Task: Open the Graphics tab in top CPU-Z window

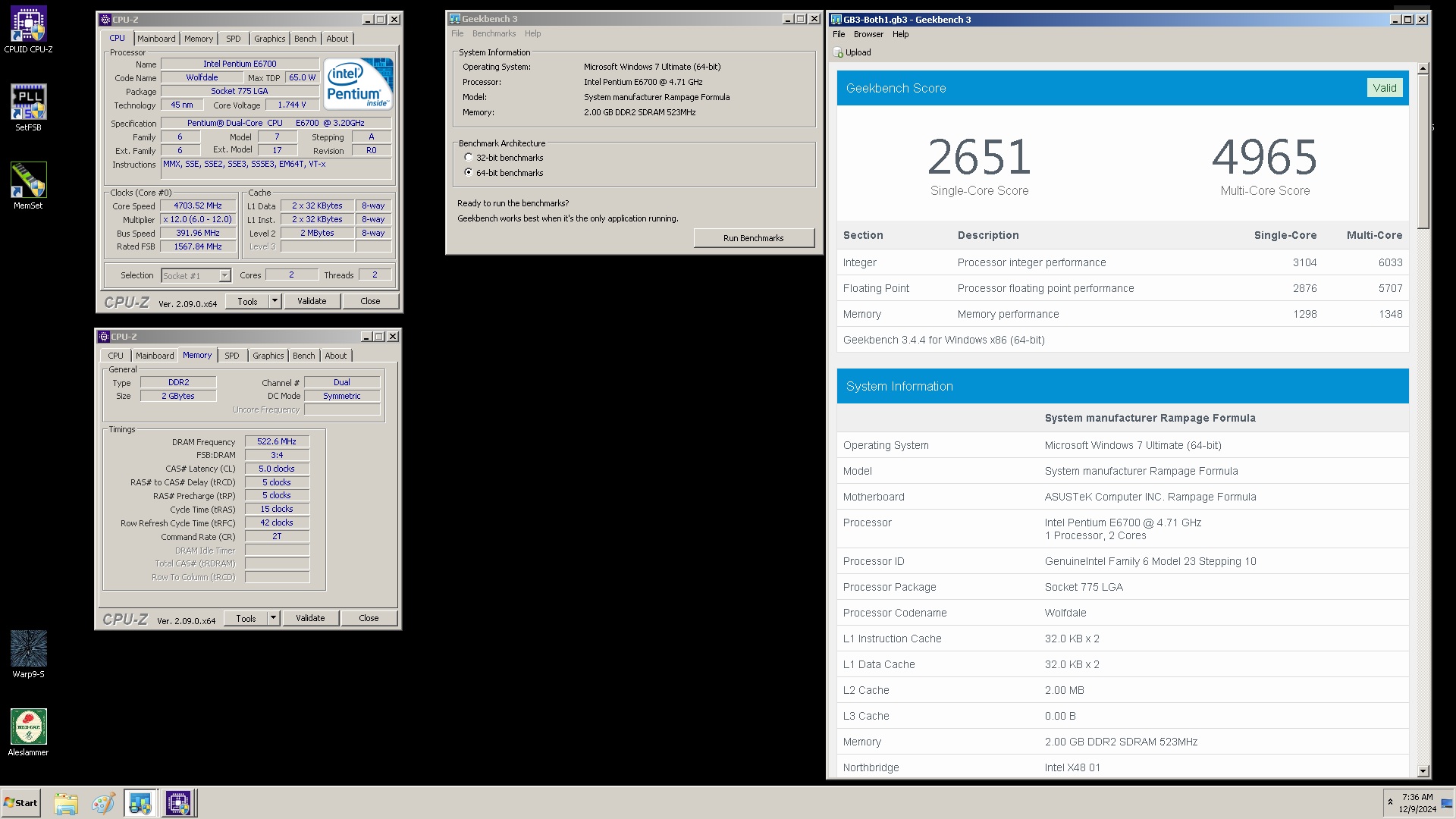Action: 270,39
